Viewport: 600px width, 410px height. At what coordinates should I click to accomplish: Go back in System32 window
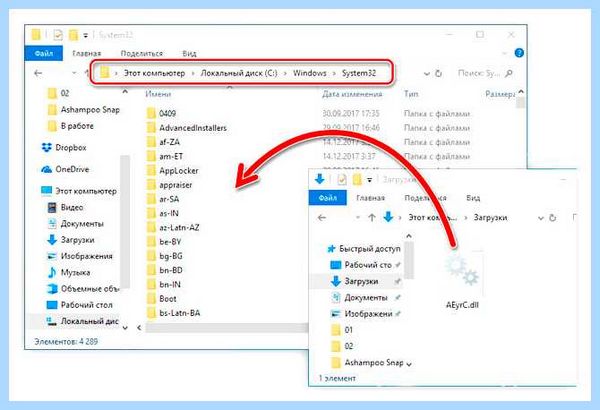(x=38, y=73)
